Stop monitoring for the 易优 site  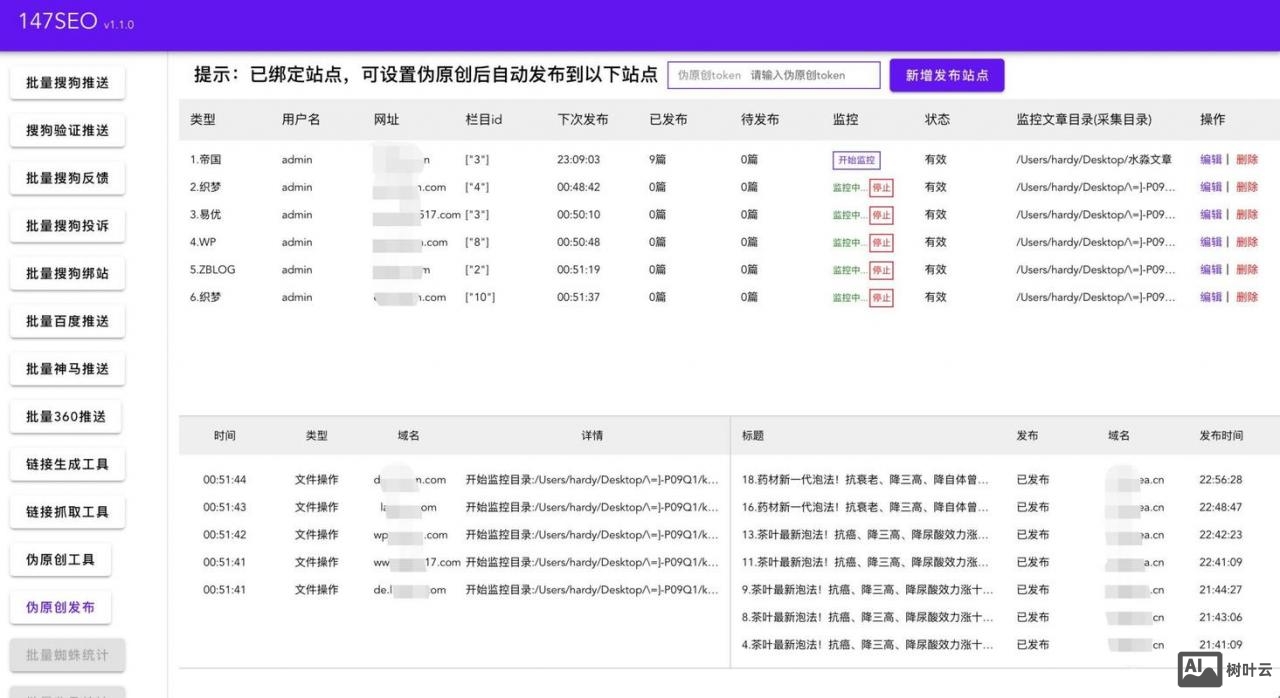[883, 214]
